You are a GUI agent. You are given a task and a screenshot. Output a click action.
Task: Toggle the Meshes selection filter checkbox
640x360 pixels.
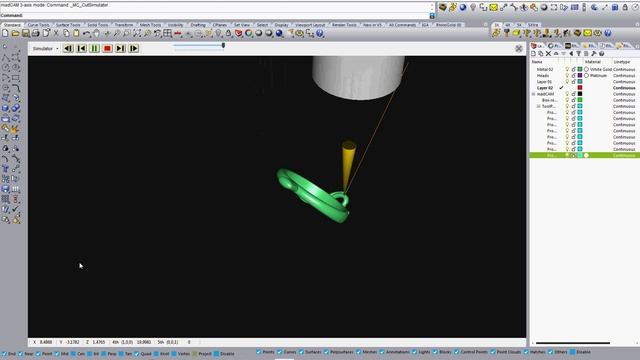point(358,352)
